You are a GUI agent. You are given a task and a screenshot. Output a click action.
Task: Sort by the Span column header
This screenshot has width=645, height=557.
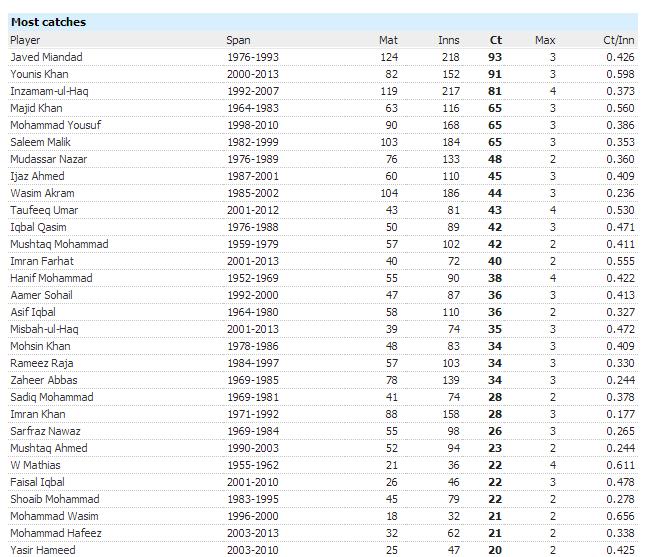click(x=238, y=40)
